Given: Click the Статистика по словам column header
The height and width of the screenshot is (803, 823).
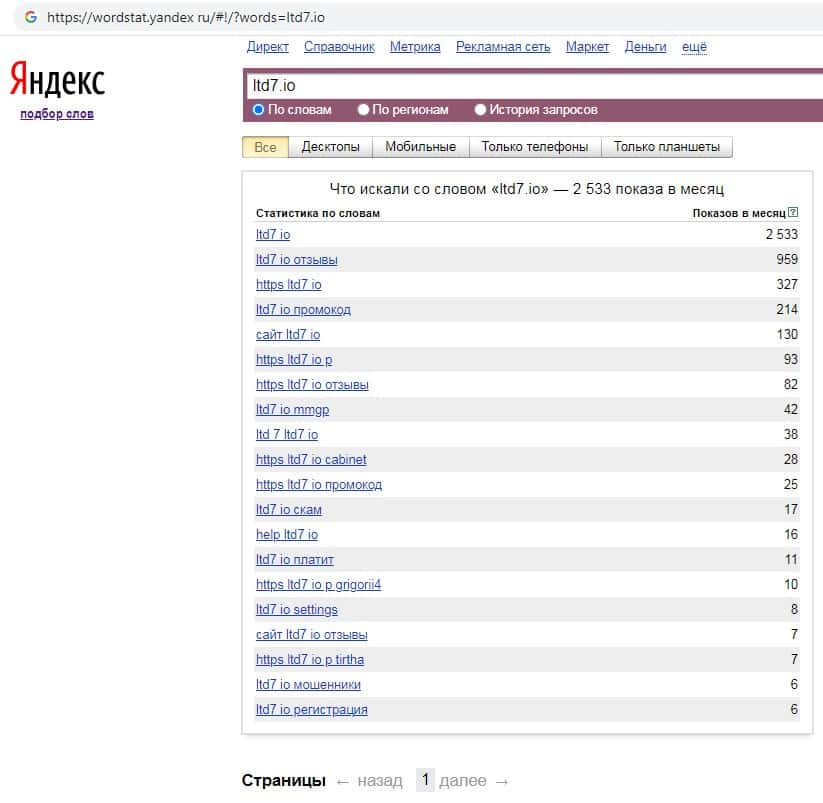Looking at the screenshot, I should click(x=318, y=213).
